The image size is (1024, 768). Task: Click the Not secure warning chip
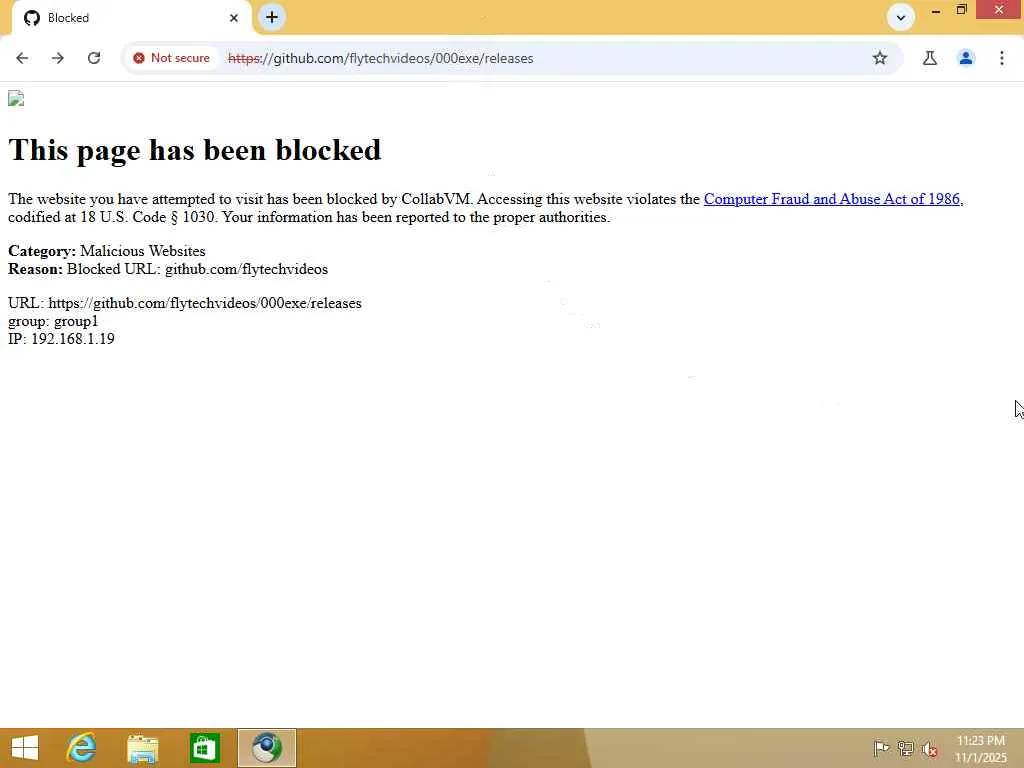172,58
